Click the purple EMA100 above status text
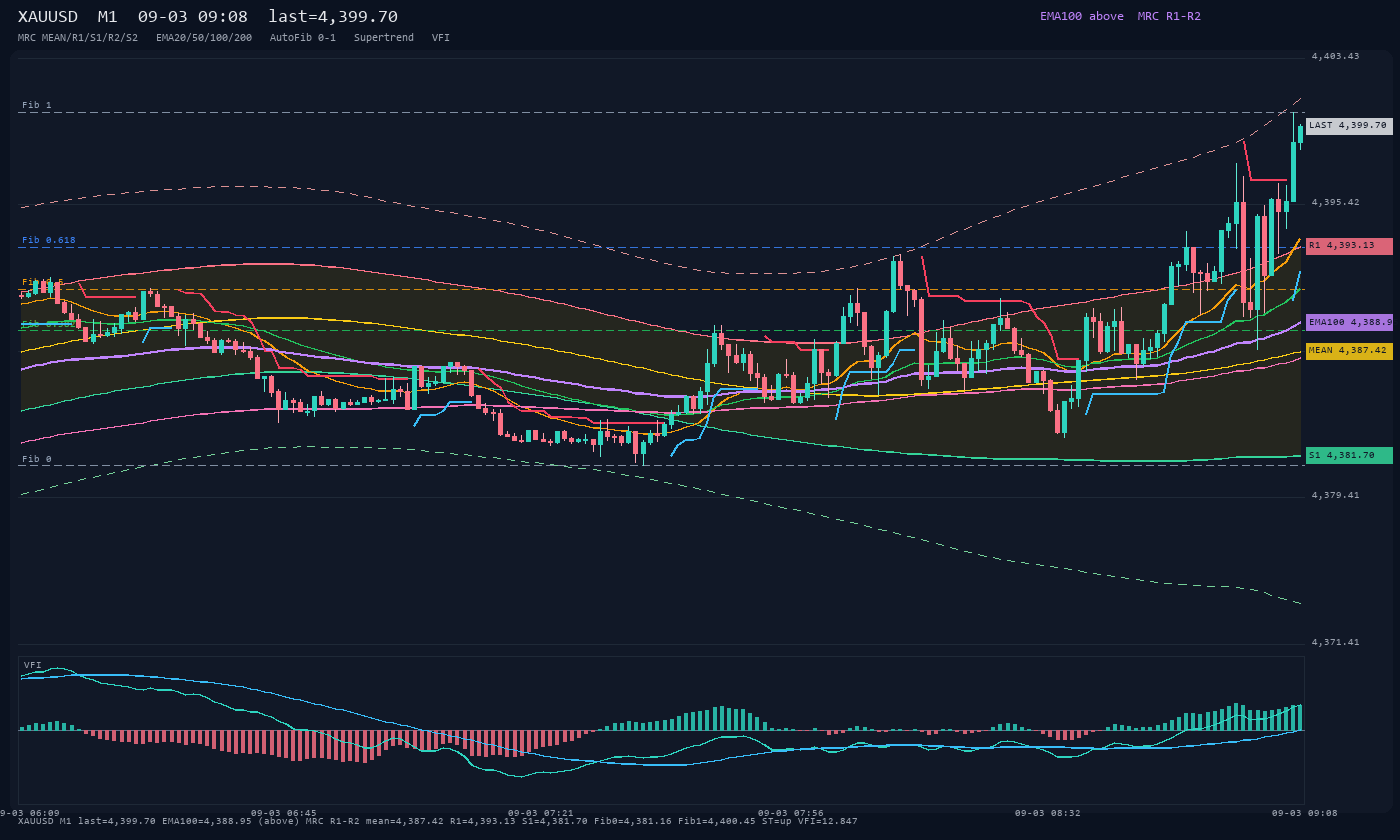 coord(1082,16)
